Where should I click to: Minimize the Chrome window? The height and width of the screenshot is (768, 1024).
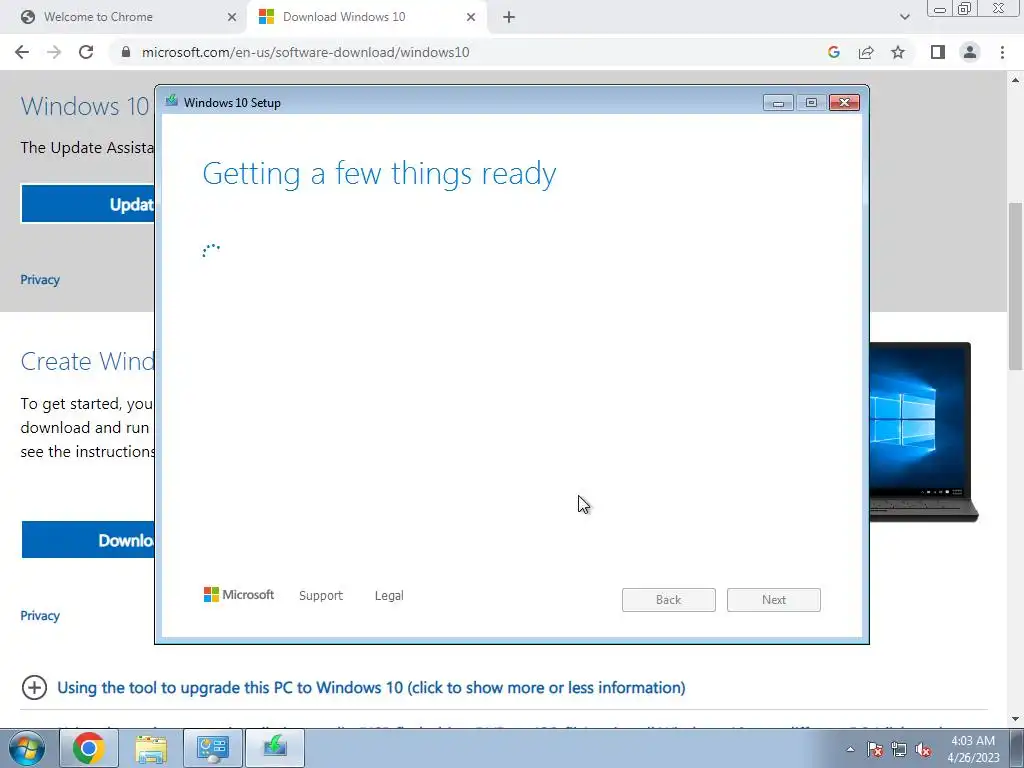point(940,9)
